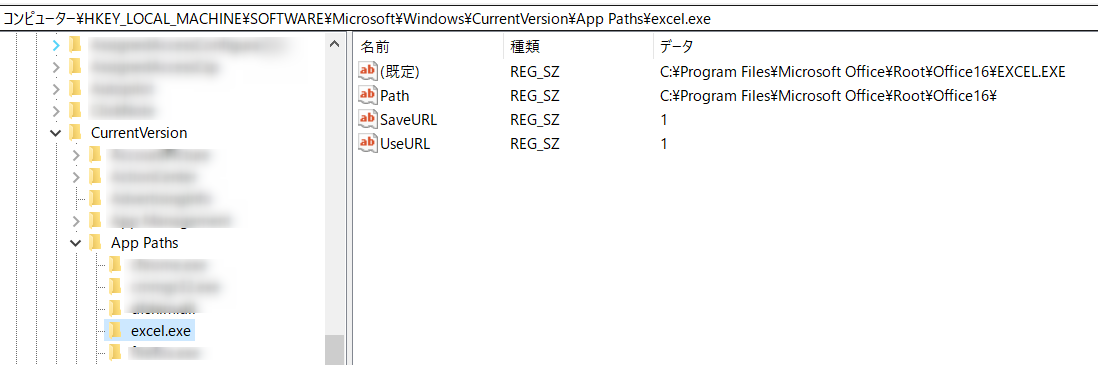The image size is (1098, 365).
Task: Collapse the CurrentVersion tree node
Action: 56,132
